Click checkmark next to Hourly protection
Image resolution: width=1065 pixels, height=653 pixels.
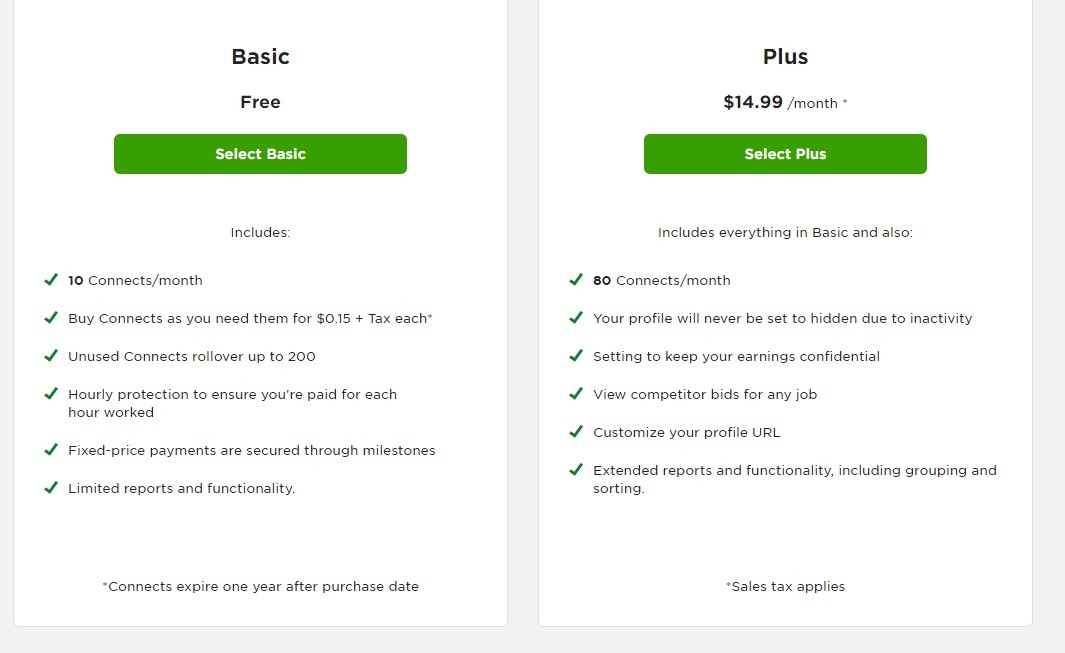click(x=51, y=394)
